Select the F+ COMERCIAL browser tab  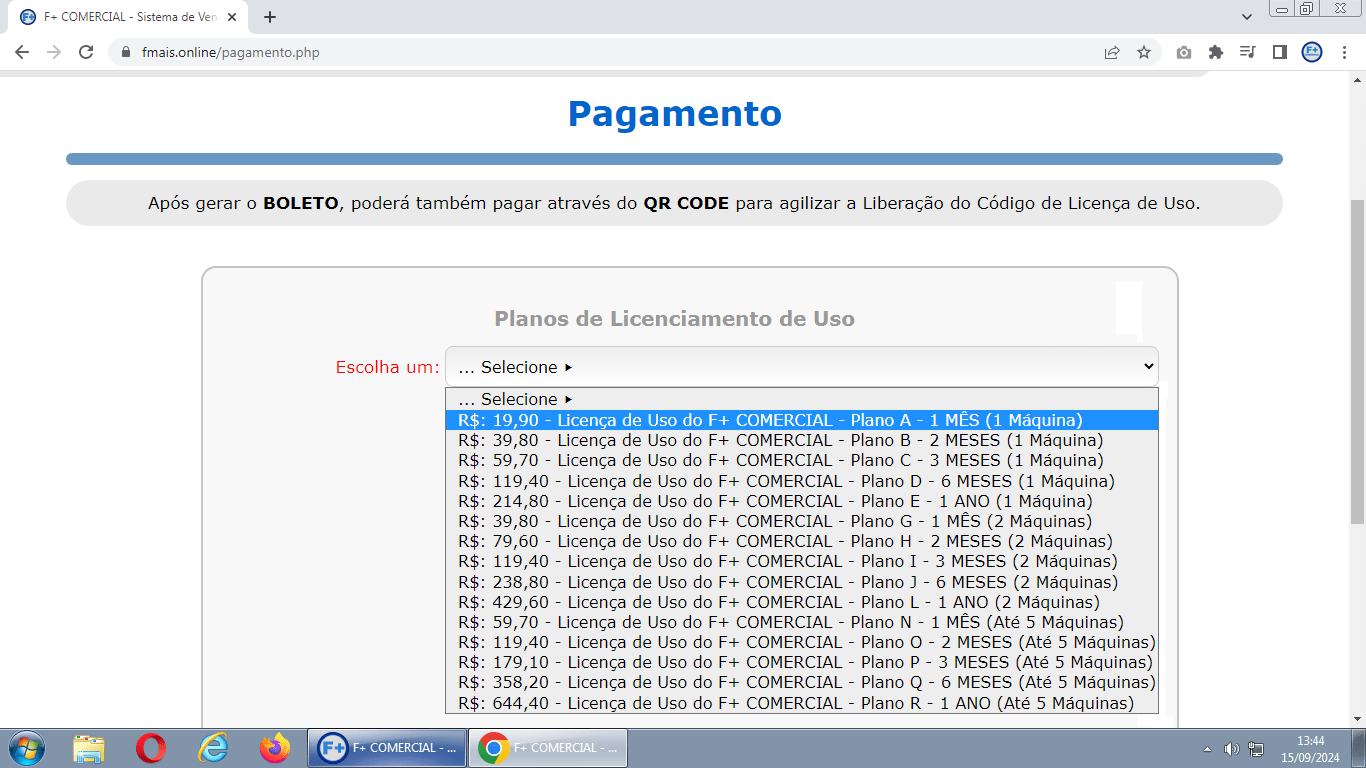[x=130, y=17]
